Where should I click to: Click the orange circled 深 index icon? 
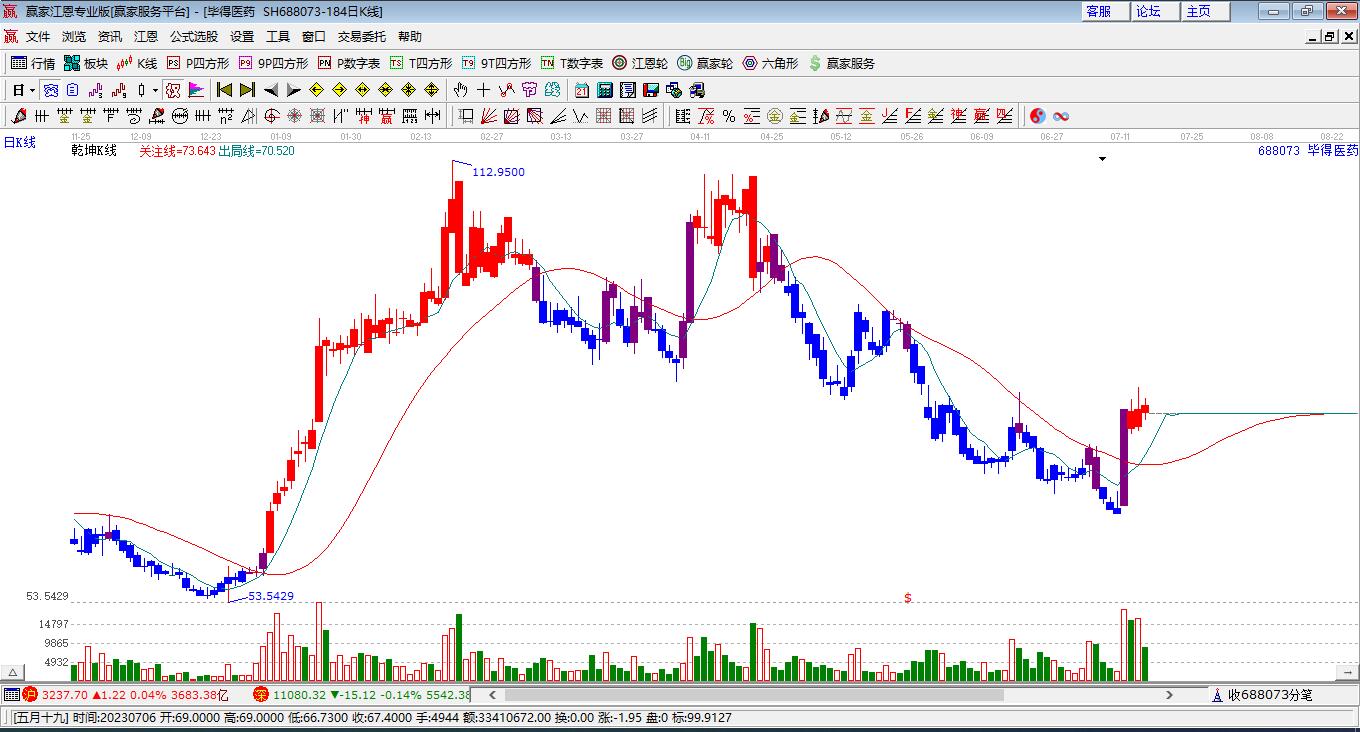(x=261, y=694)
